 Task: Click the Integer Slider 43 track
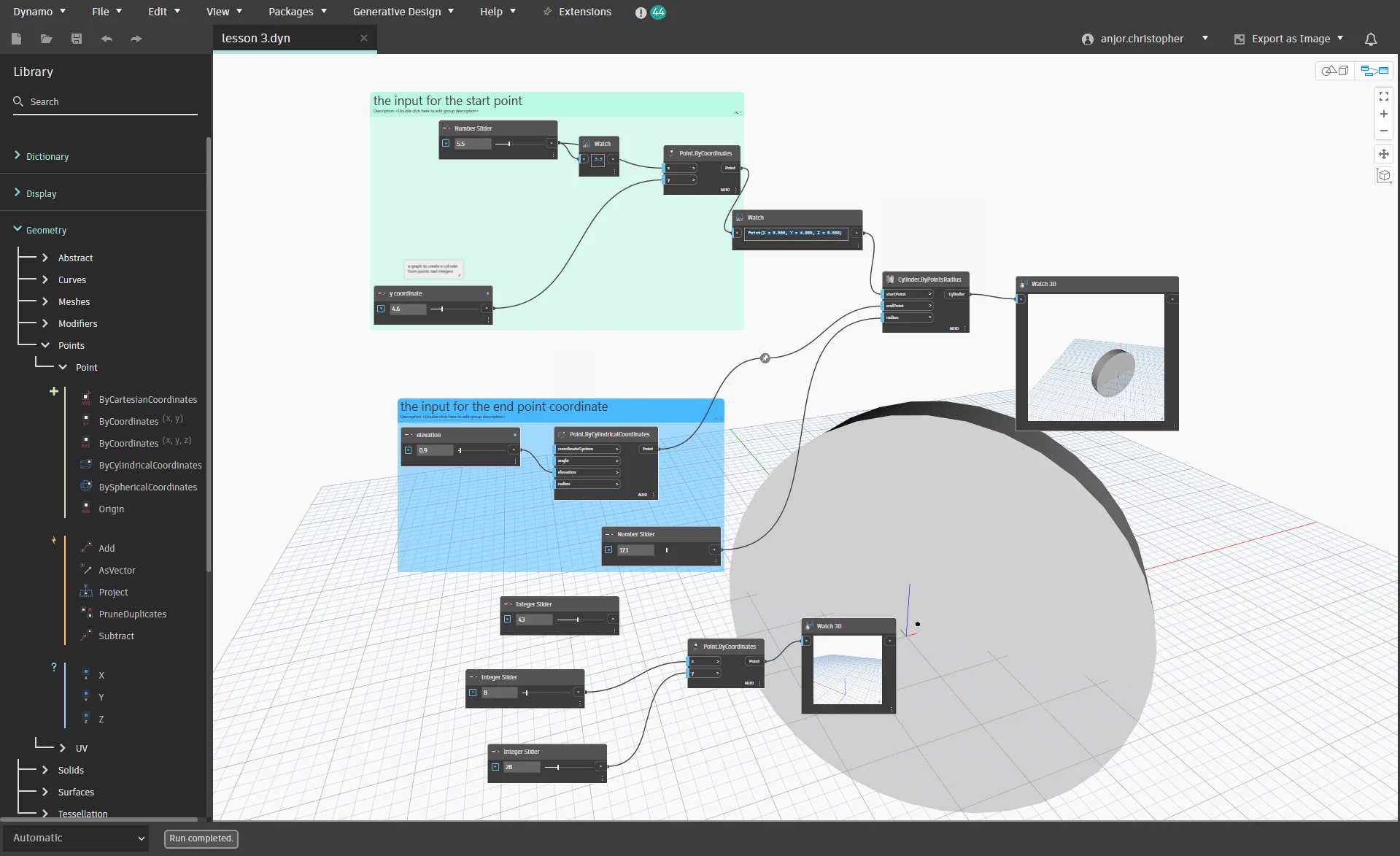tap(581, 620)
